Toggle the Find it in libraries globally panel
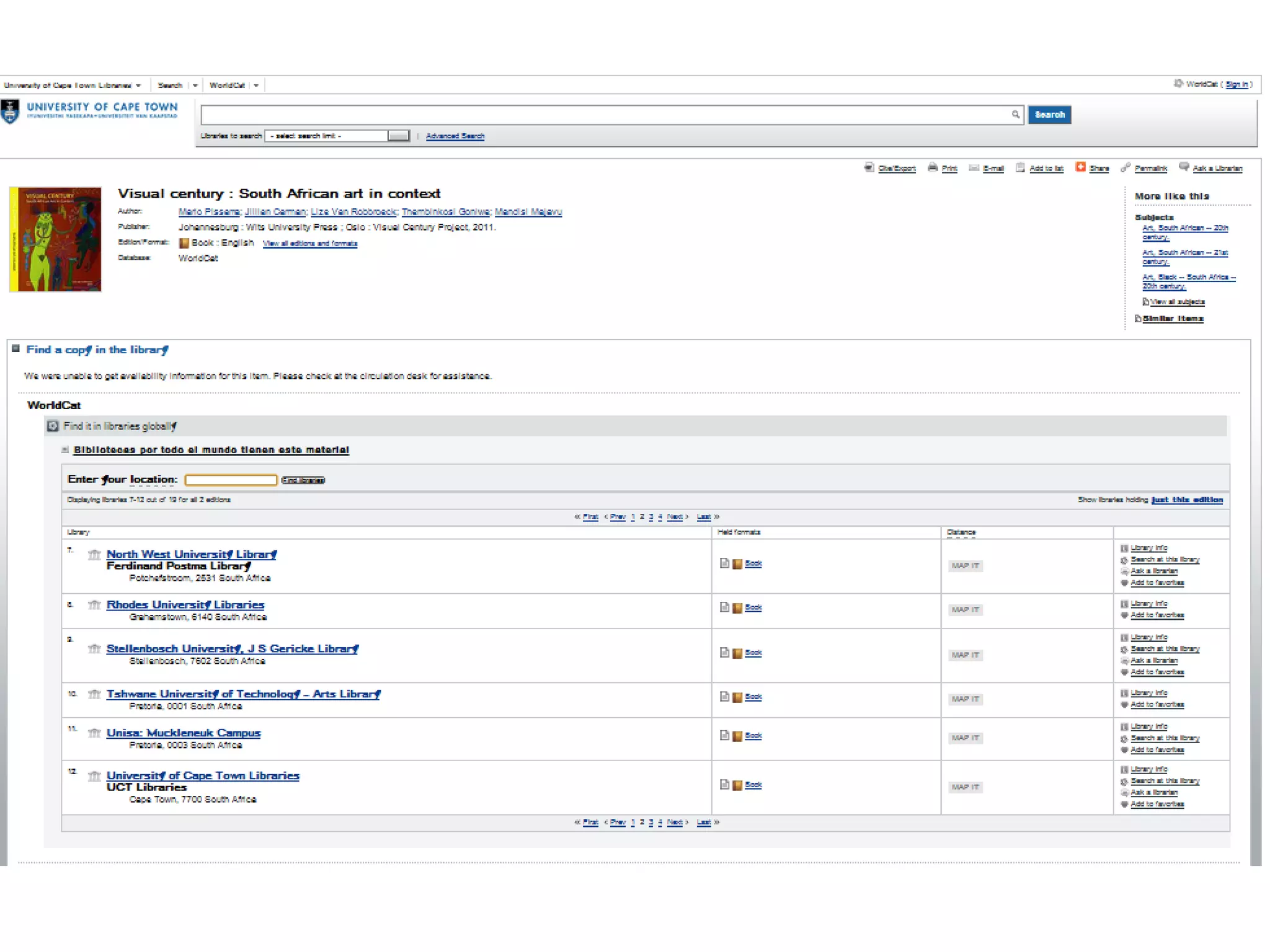1270x952 pixels. coord(53,426)
